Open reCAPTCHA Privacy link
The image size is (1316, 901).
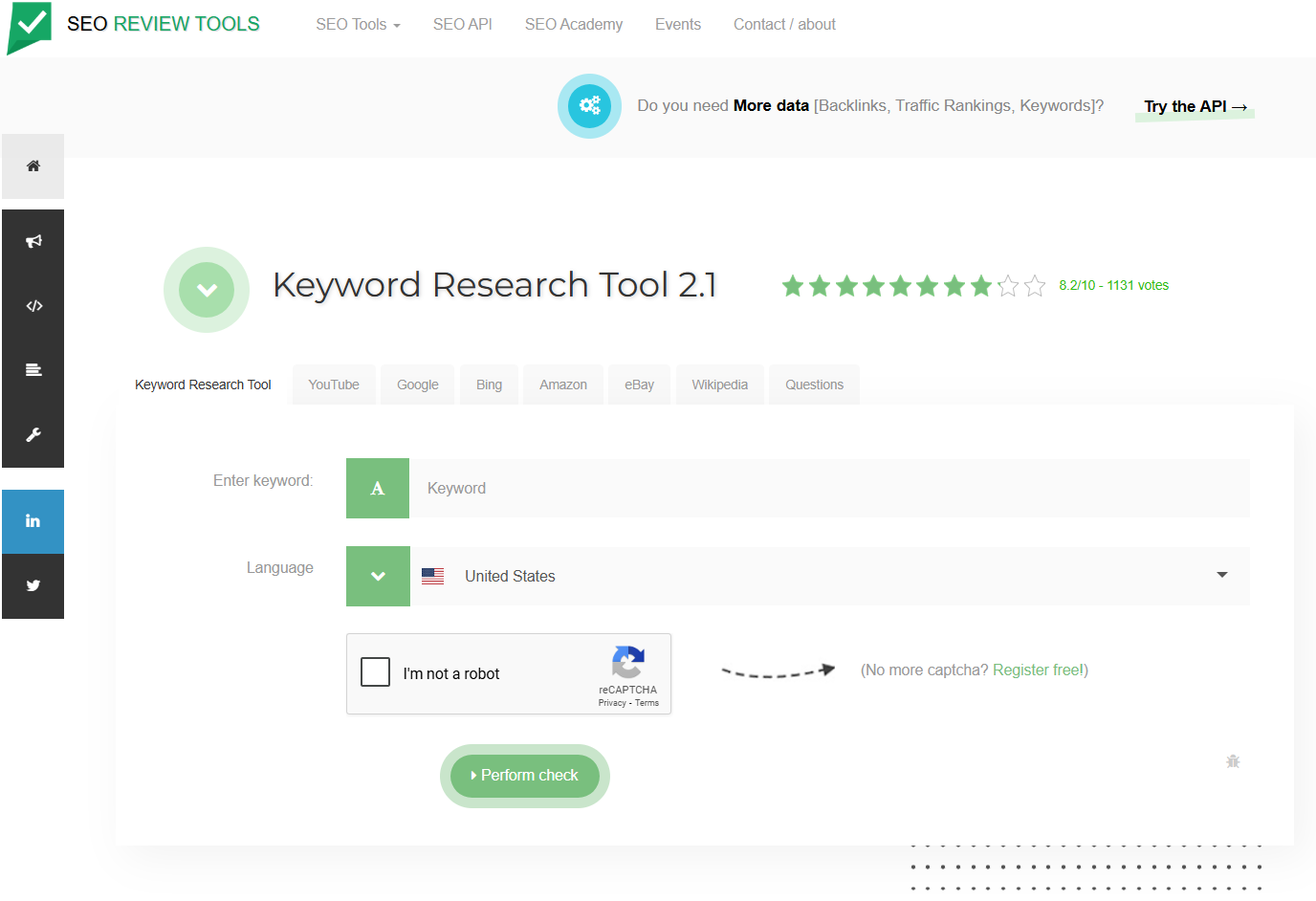[x=612, y=703]
